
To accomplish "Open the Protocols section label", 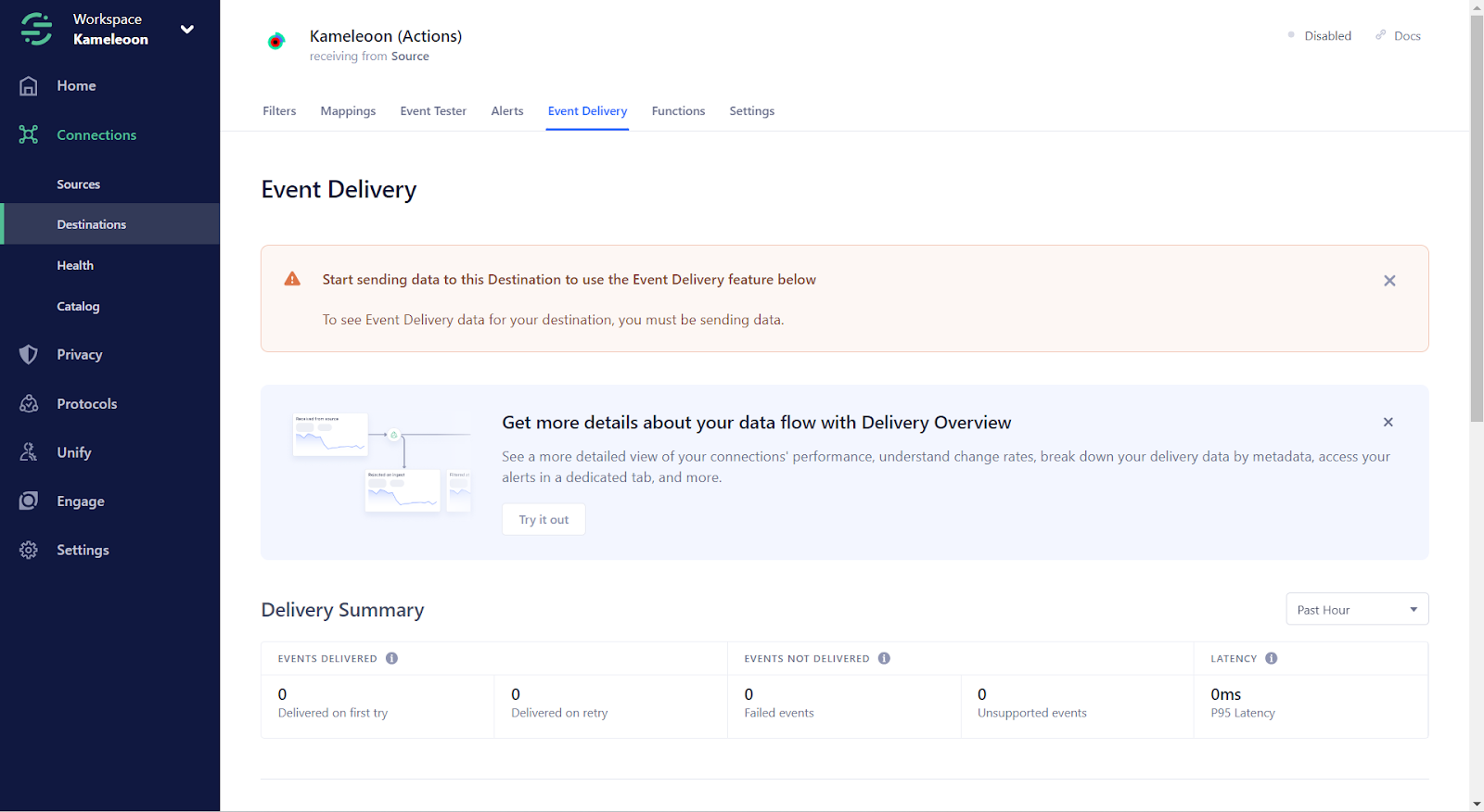I will coord(87,404).
